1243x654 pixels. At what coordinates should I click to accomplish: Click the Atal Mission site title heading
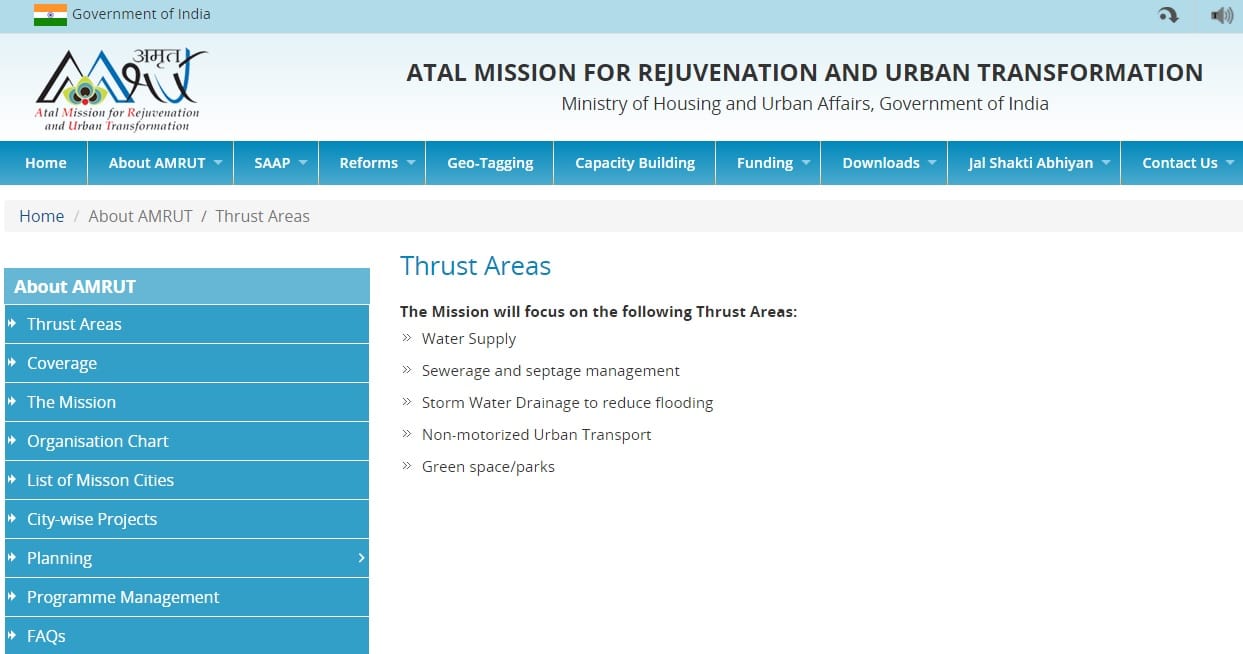[804, 73]
